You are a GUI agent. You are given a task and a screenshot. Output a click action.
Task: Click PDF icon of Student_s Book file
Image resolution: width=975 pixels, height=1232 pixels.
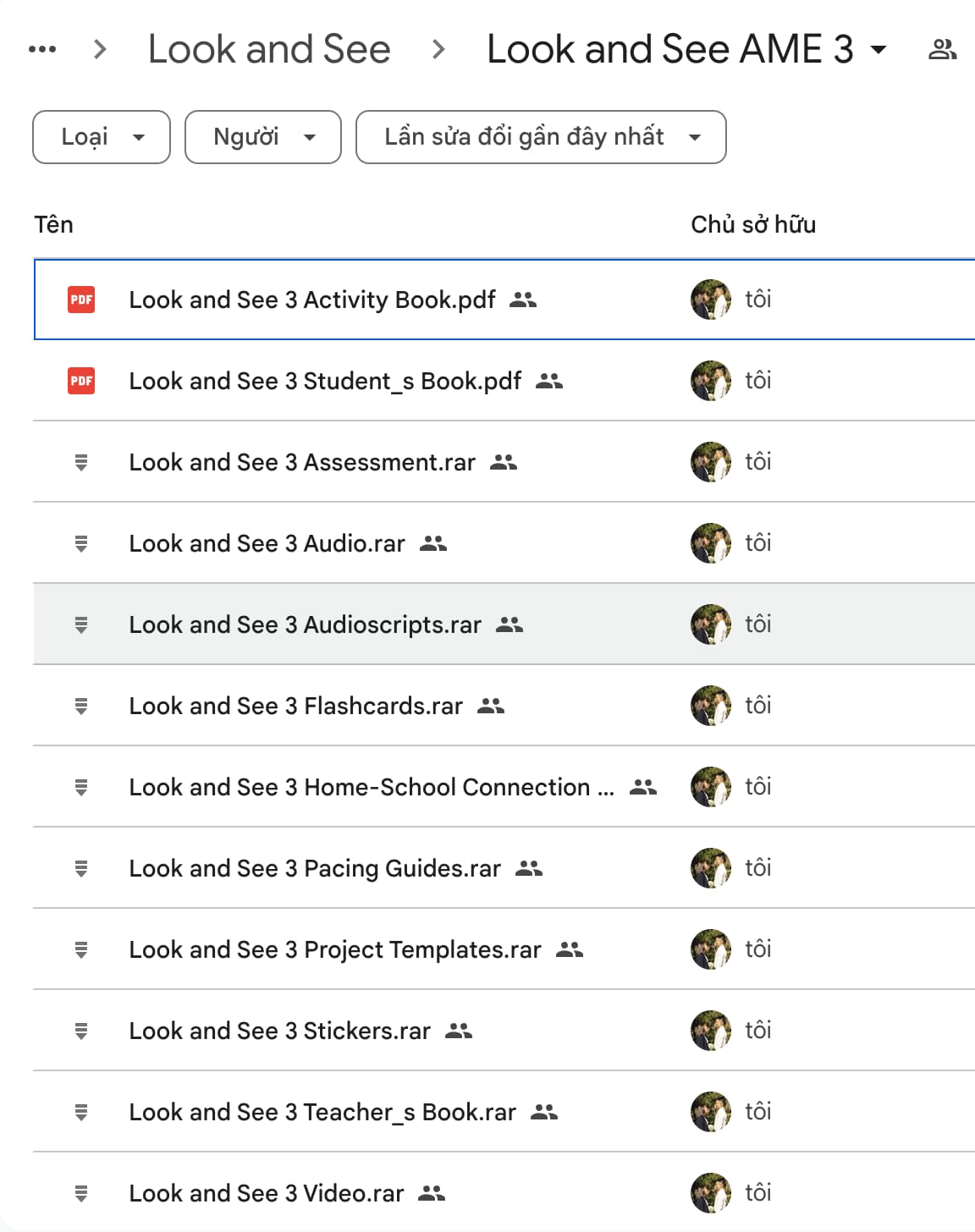[81, 381]
